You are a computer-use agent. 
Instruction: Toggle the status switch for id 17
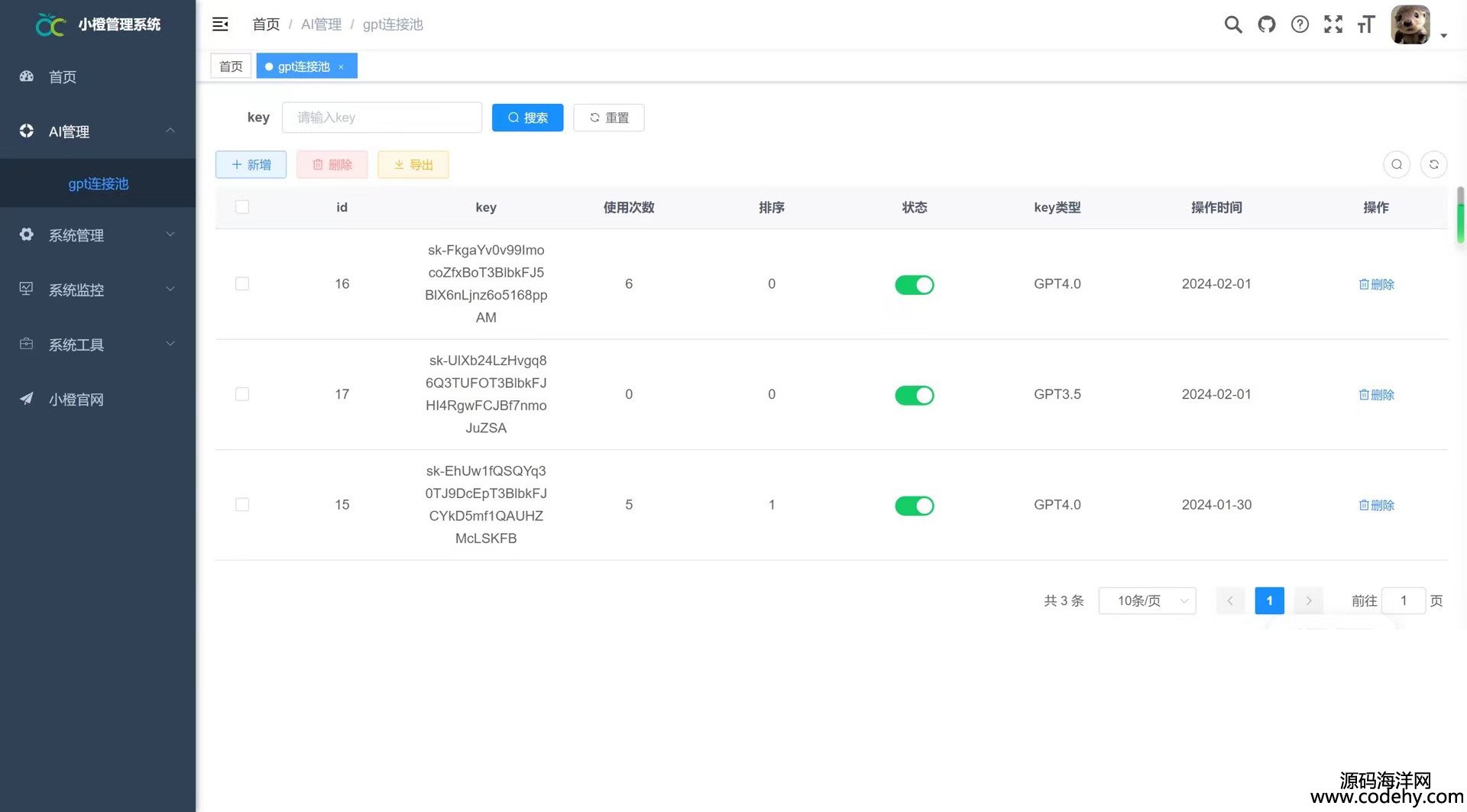(x=914, y=395)
